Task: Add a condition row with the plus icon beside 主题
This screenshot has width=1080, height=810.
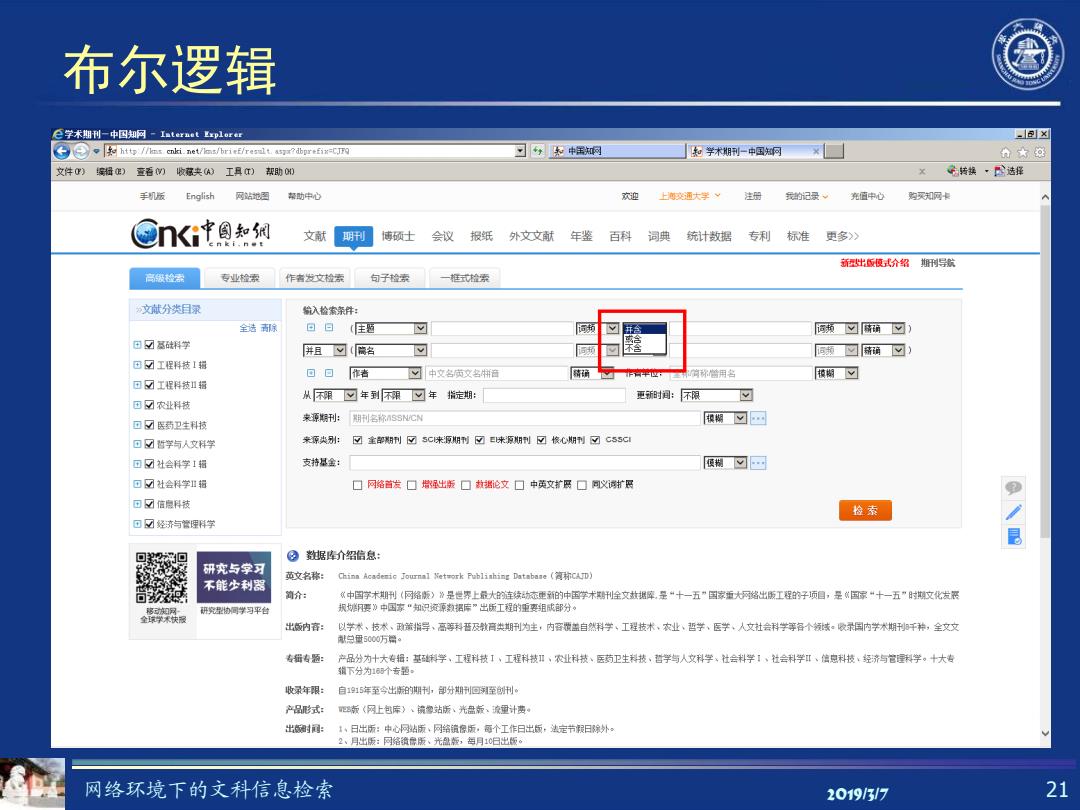Action: [x=311, y=328]
